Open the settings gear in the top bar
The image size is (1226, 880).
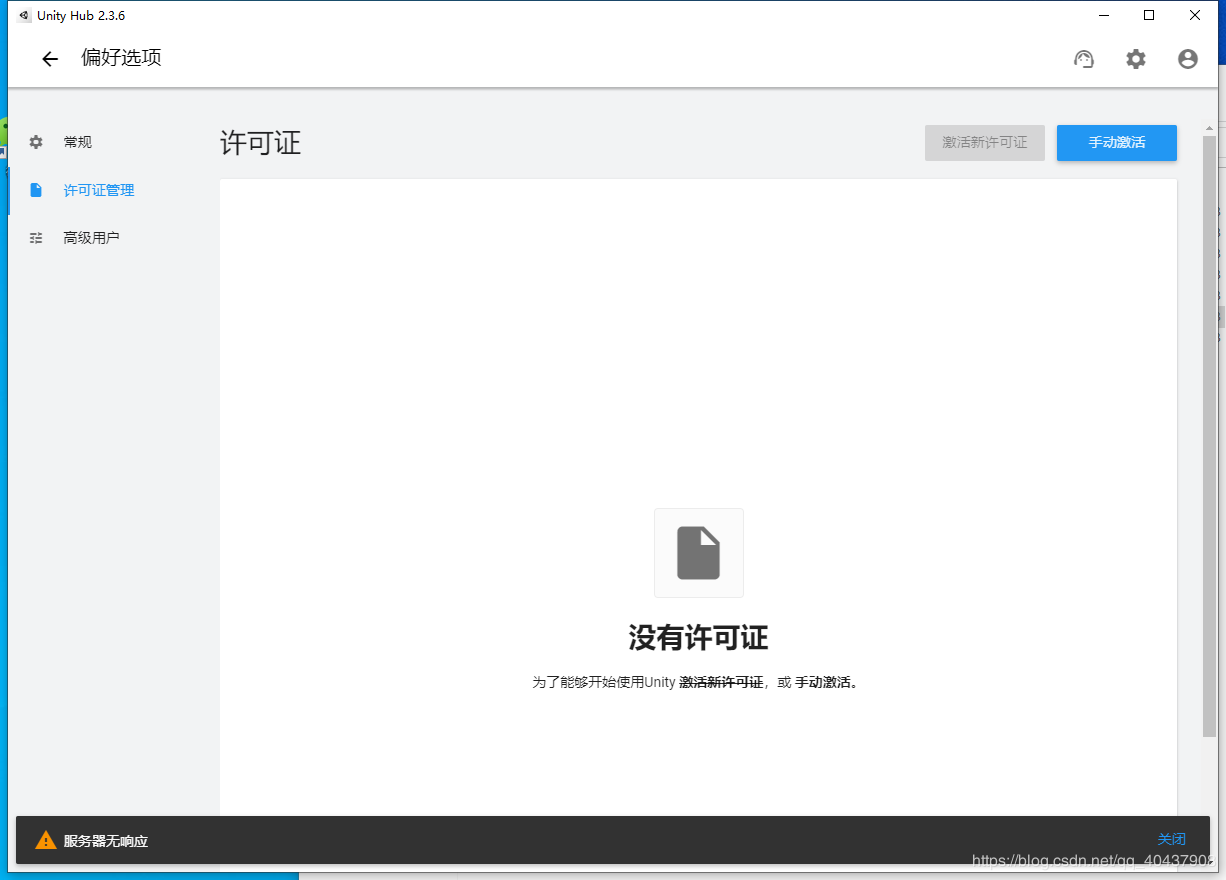[x=1136, y=59]
